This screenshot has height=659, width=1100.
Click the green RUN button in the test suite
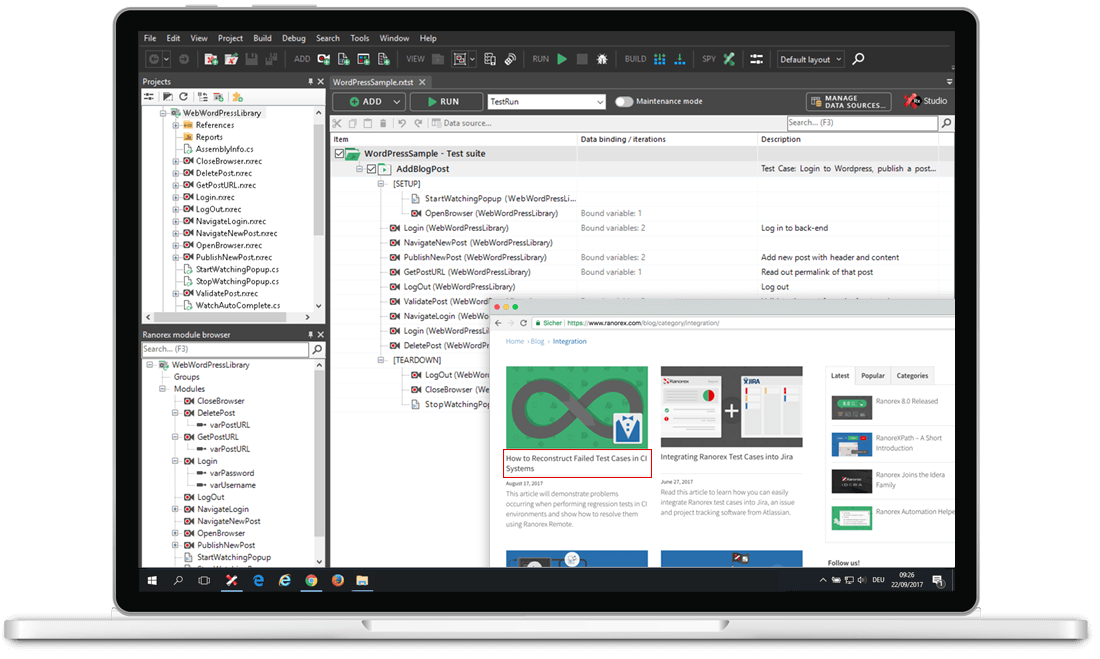point(445,102)
